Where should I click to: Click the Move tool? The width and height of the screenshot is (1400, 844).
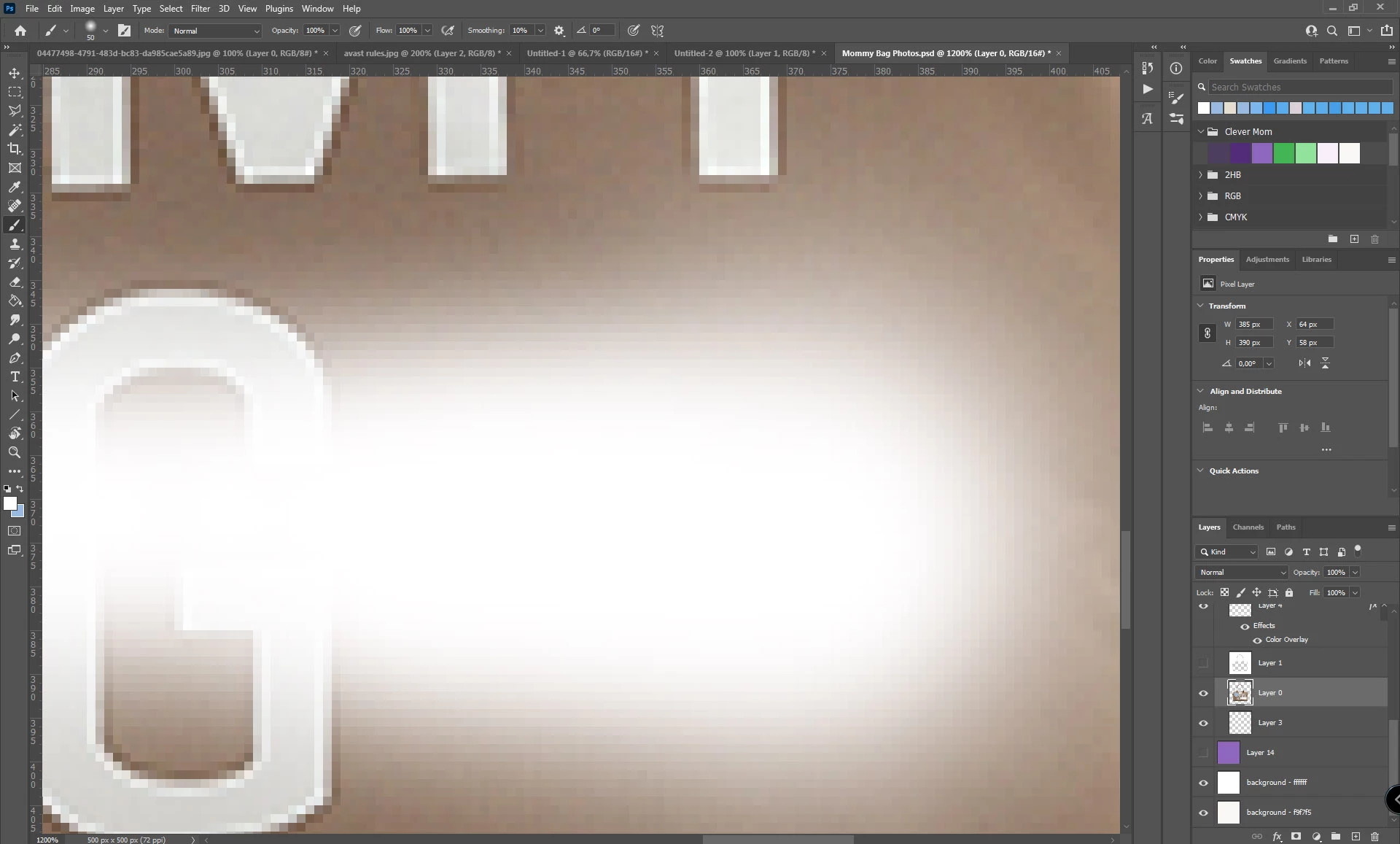[x=15, y=73]
